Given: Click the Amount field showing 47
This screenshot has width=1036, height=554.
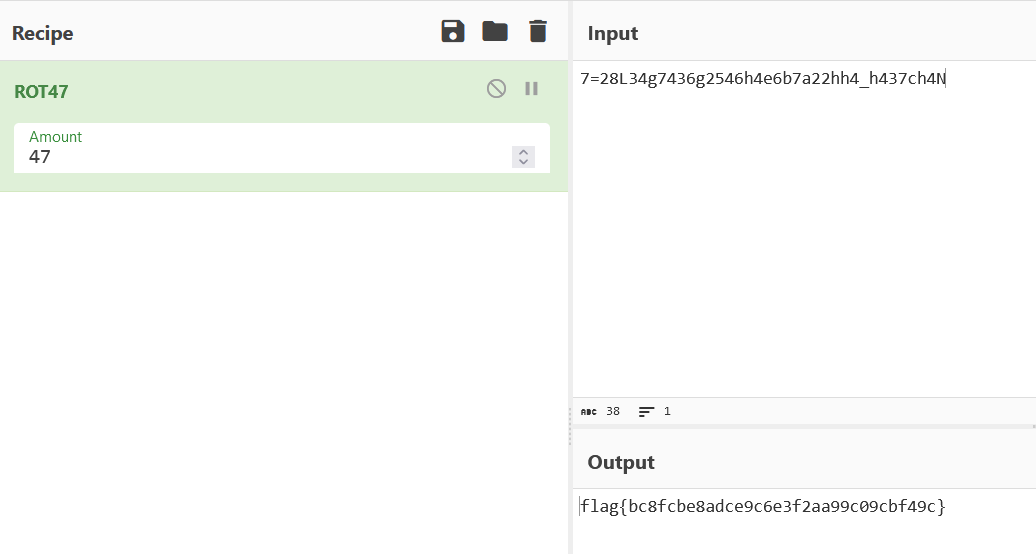Looking at the screenshot, I should pyautogui.click(x=260, y=157).
